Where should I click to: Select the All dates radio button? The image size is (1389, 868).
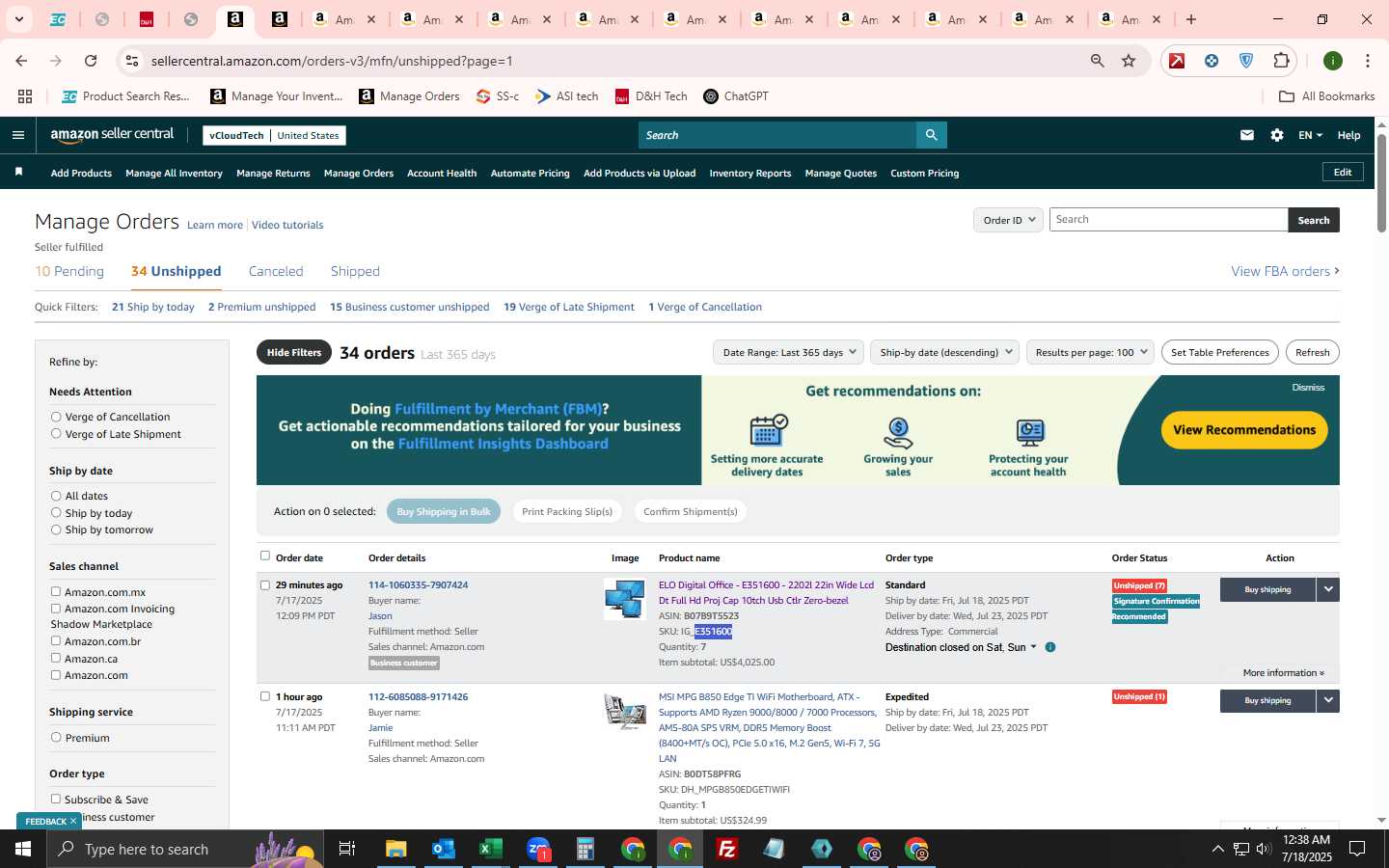pyautogui.click(x=56, y=496)
